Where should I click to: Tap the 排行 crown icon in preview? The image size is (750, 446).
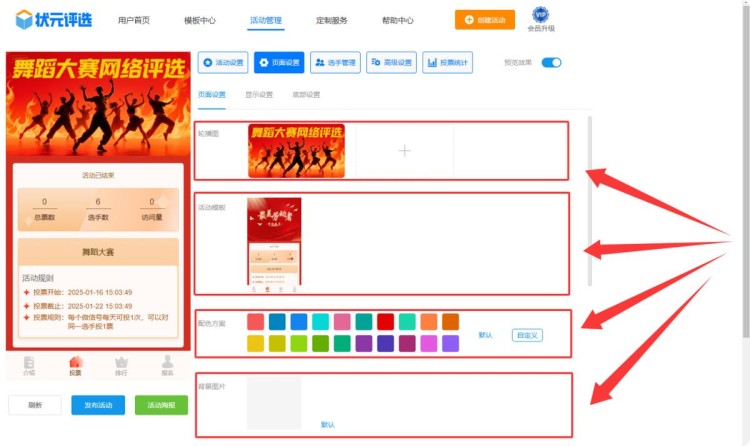click(121, 365)
